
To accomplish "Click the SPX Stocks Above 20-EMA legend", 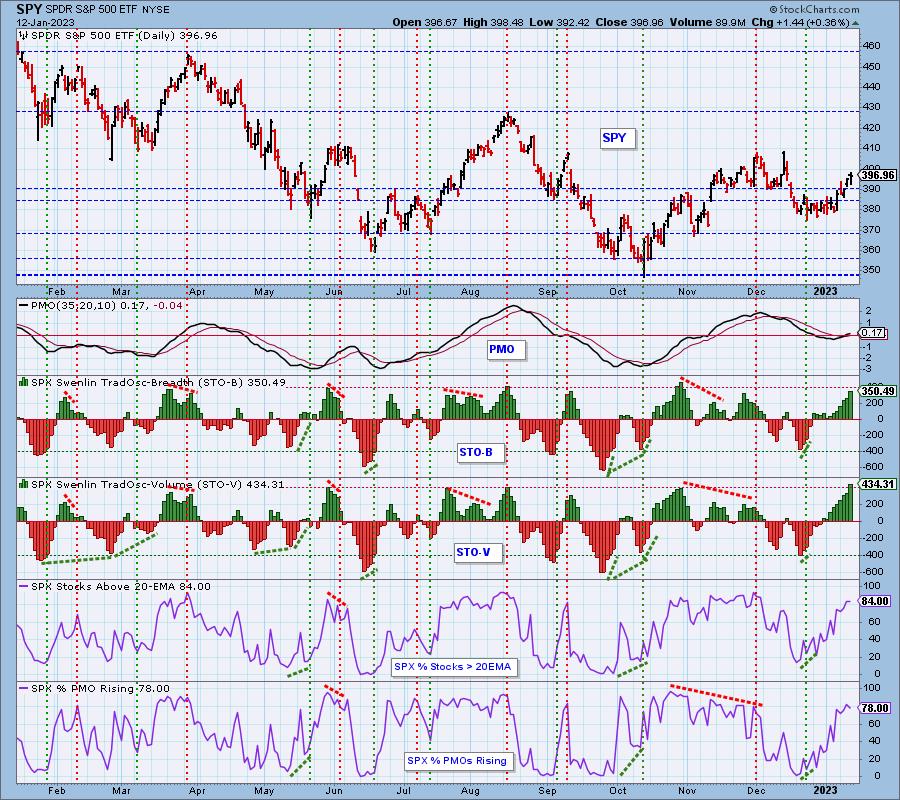I will [121, 587].
